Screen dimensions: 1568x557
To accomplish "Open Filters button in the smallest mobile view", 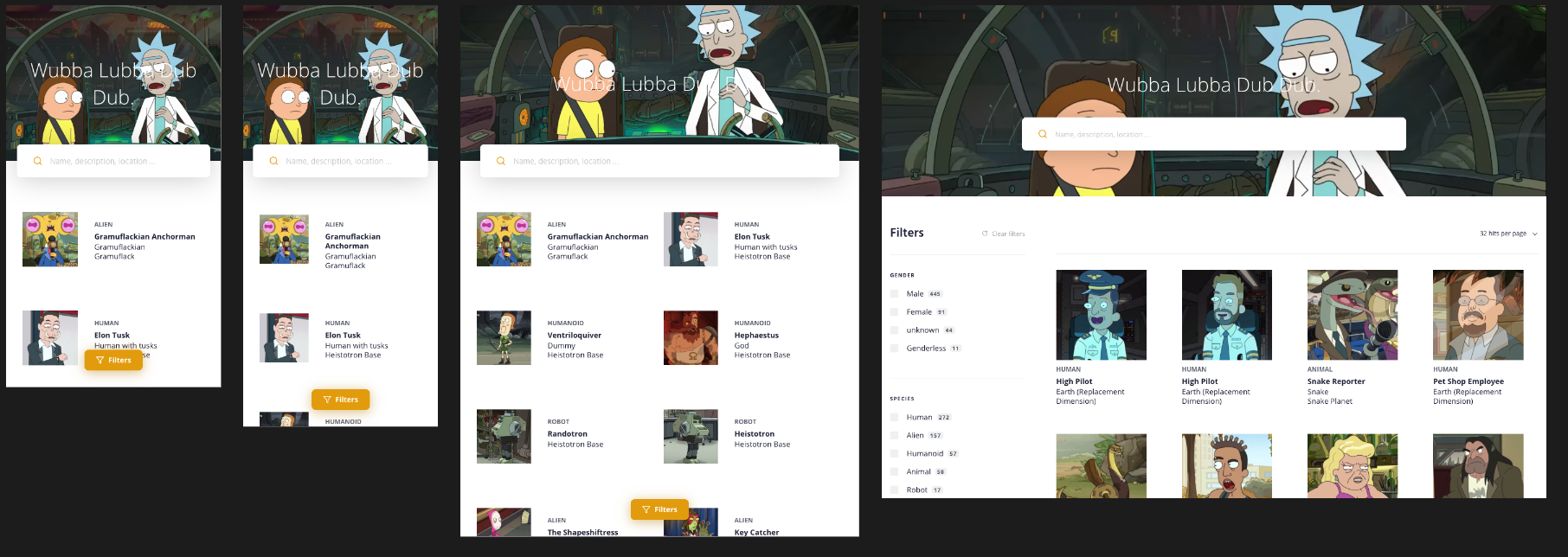I will coord(113,360).
